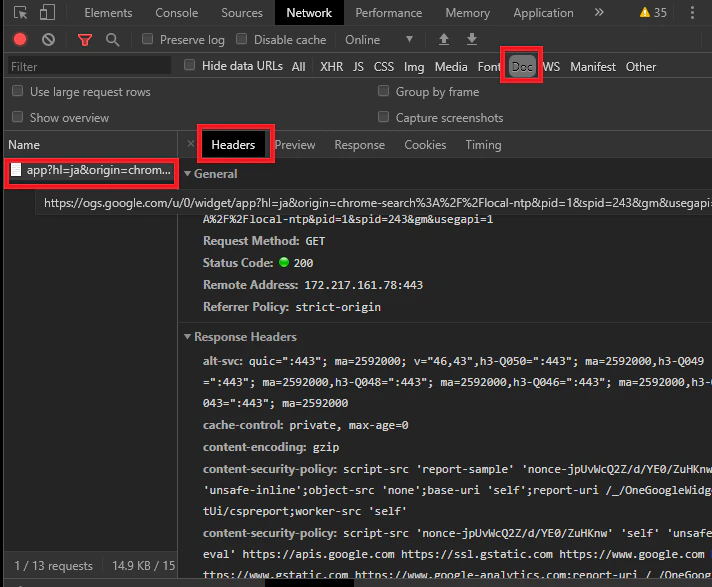Open the Sources panel tab
712x587 pixels.
242,13
